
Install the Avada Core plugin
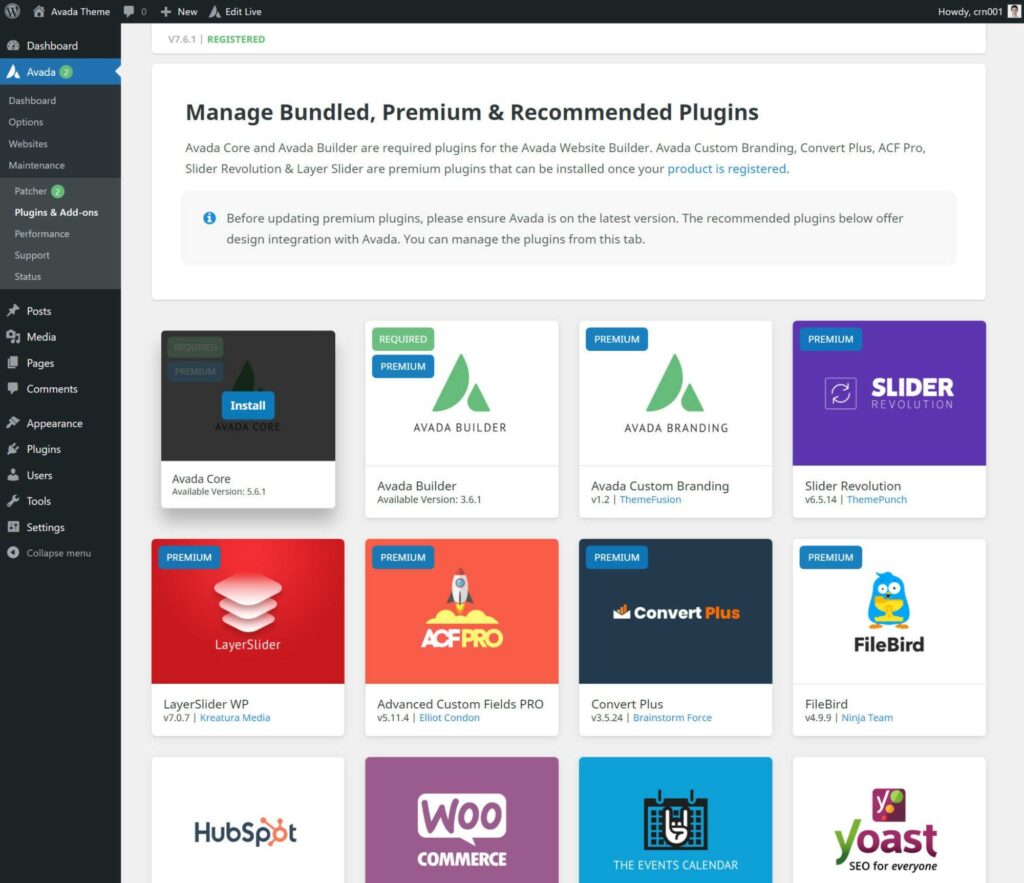tap(248, 405)
